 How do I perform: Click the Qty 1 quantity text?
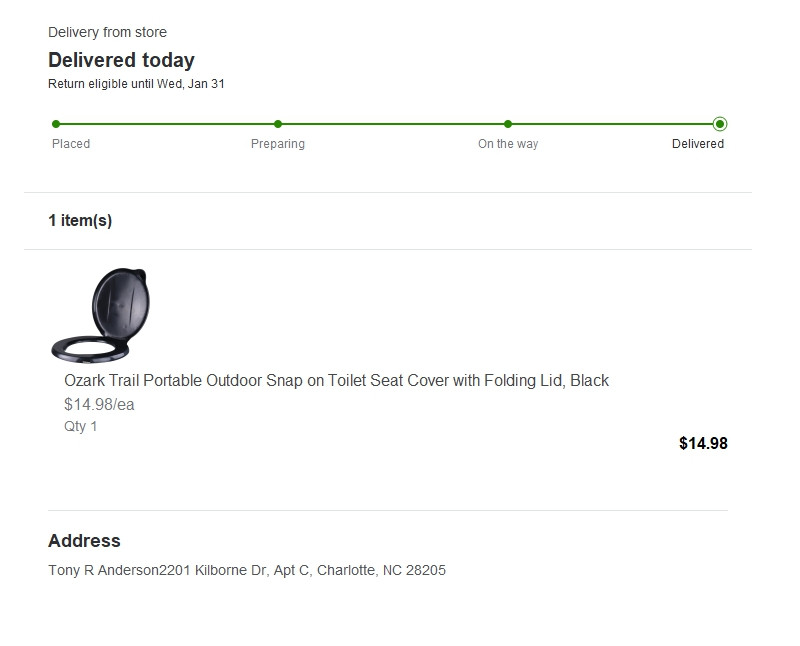(x=81, y=426)
